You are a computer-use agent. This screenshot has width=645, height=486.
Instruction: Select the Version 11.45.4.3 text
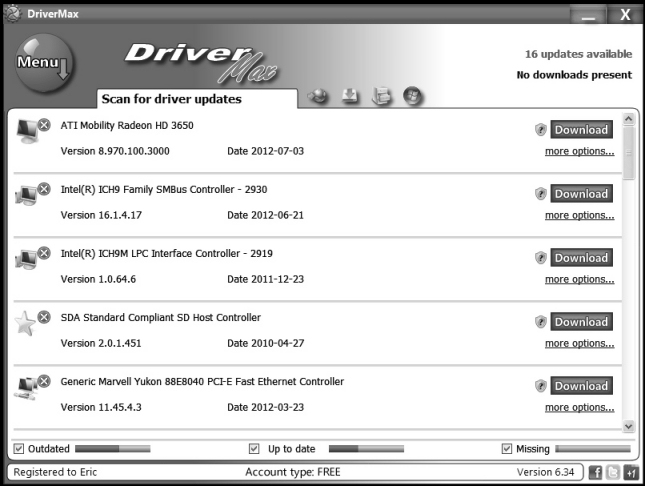[101, 407]
